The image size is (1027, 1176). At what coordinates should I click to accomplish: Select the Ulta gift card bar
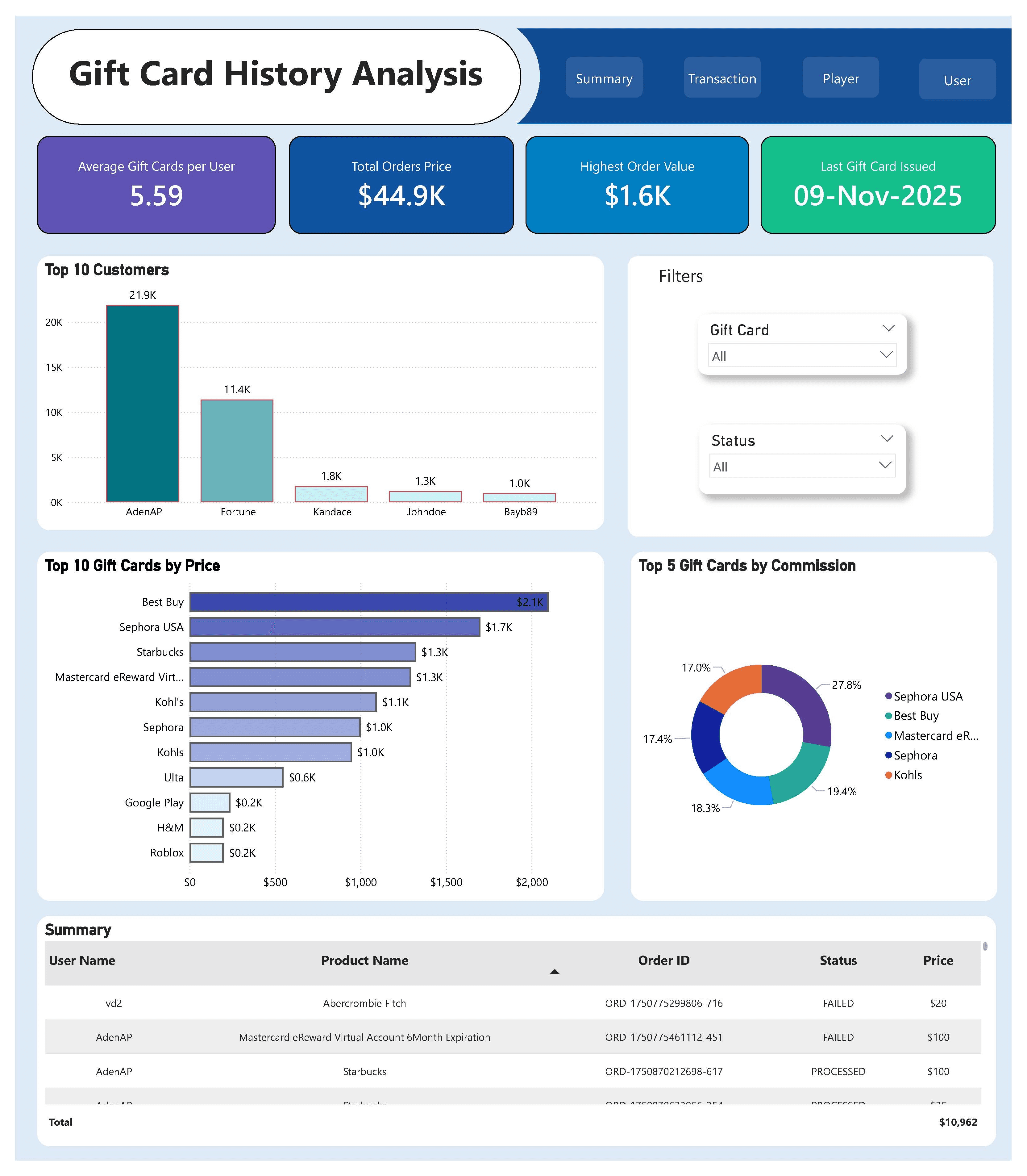(x=236, y=777)
